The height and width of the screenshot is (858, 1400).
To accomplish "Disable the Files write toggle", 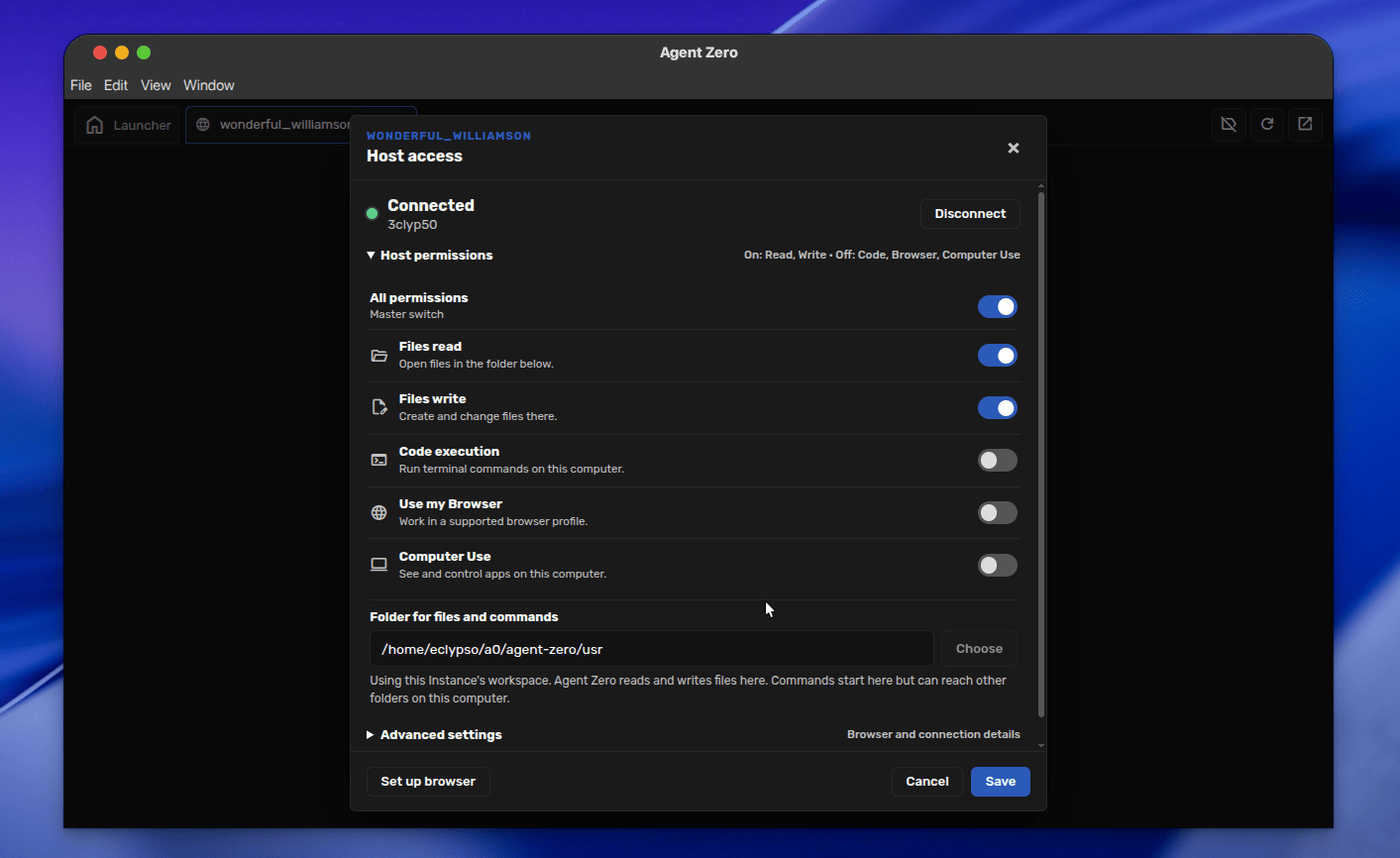I will tap(998, 408).
